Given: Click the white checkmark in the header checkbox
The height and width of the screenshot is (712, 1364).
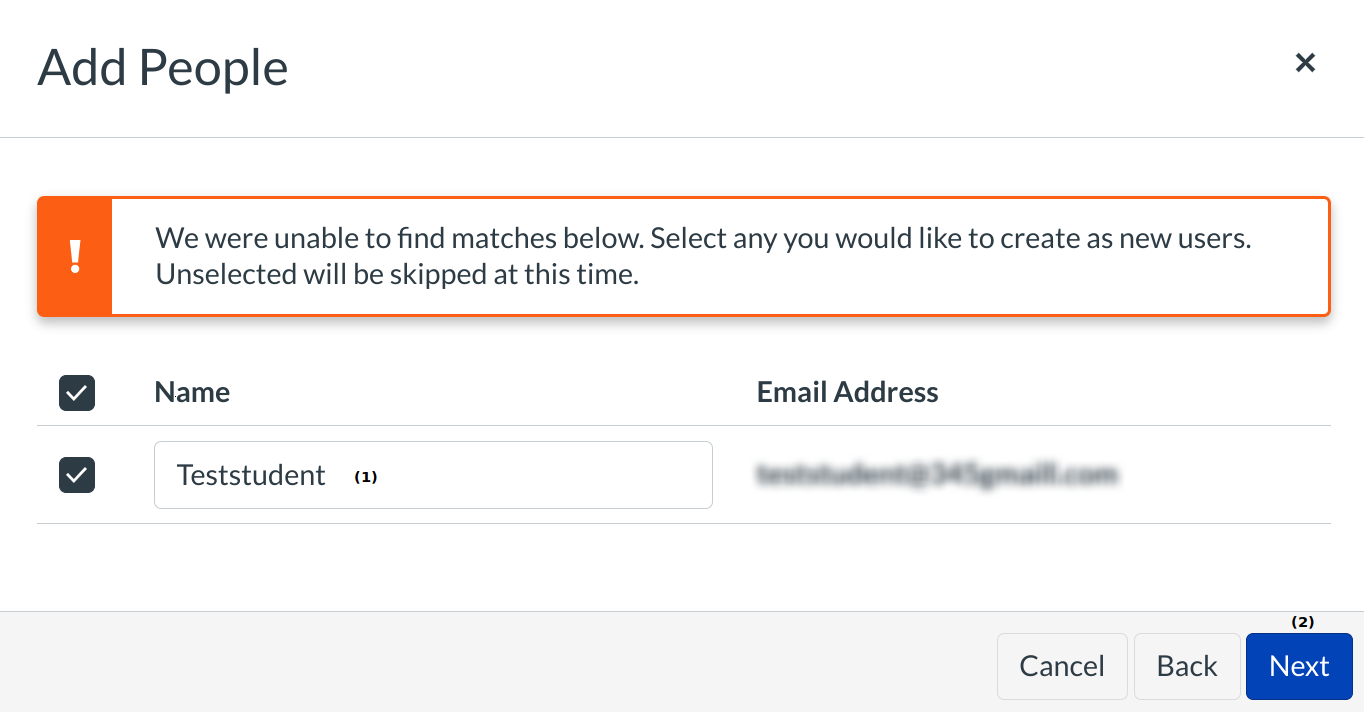Looking at the screenshot, I should 77,393.
